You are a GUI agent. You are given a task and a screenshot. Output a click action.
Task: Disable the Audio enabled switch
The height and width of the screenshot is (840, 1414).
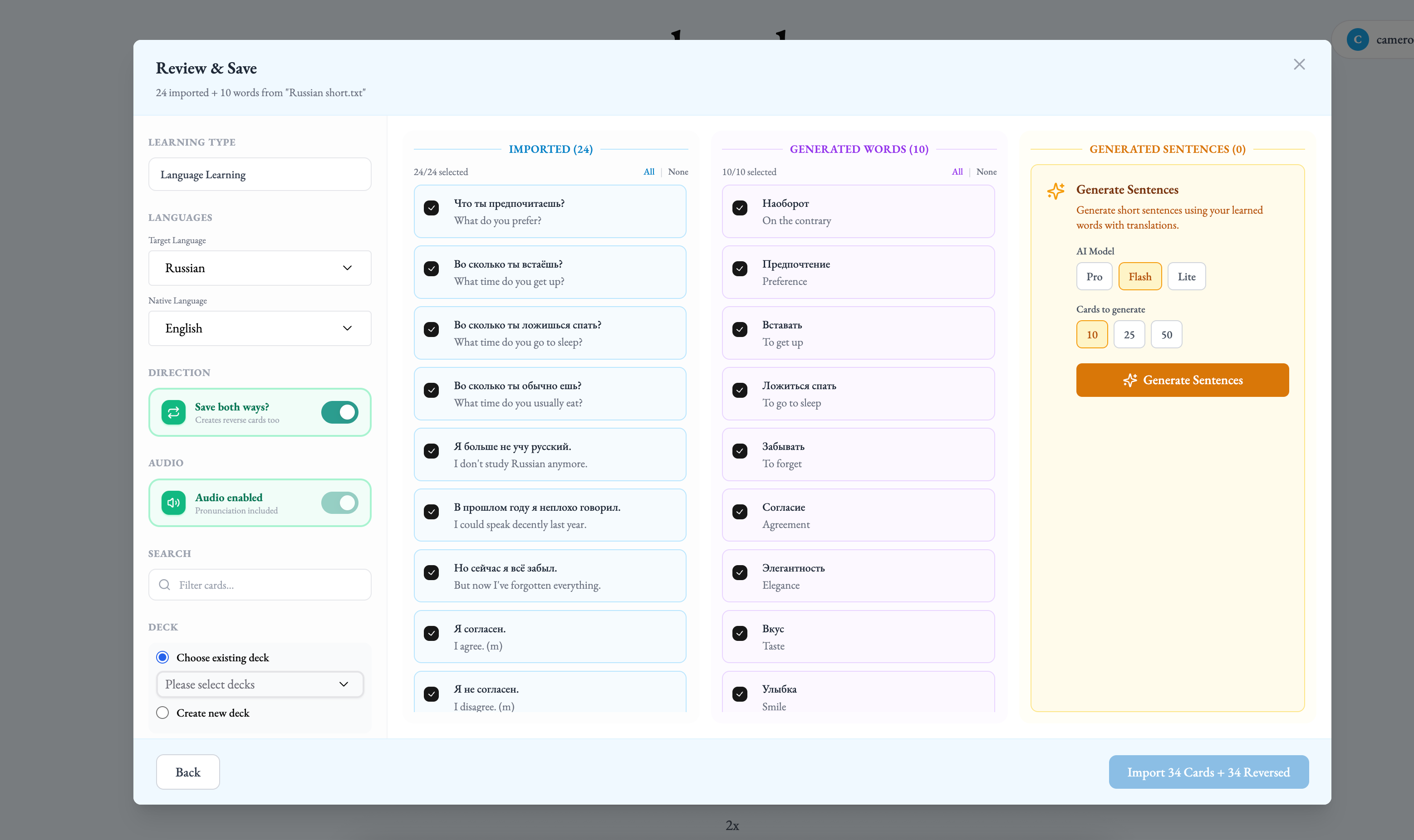(x=339, y=503)
